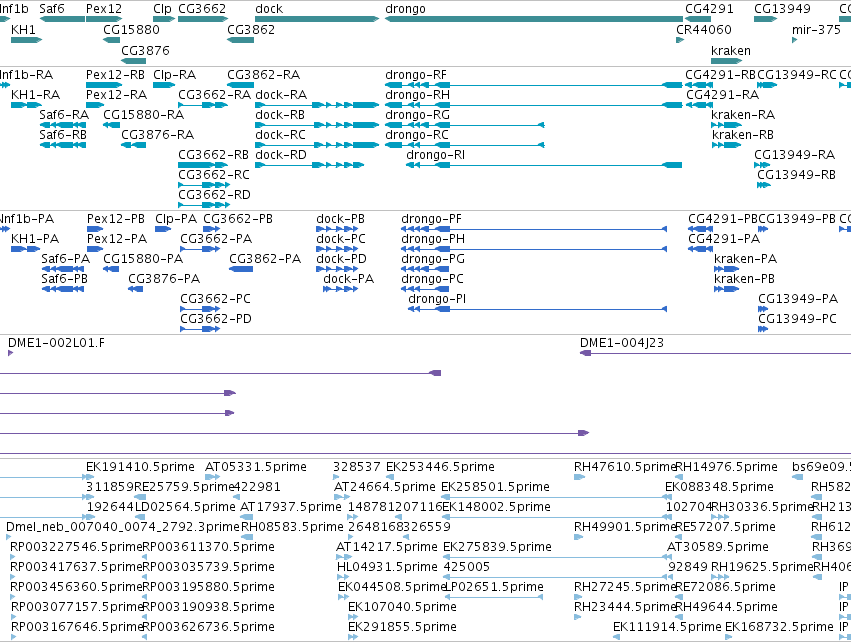The image size is (851, 642).
Task: Click transcript dock-RA
Action: (x=281, y=95)
